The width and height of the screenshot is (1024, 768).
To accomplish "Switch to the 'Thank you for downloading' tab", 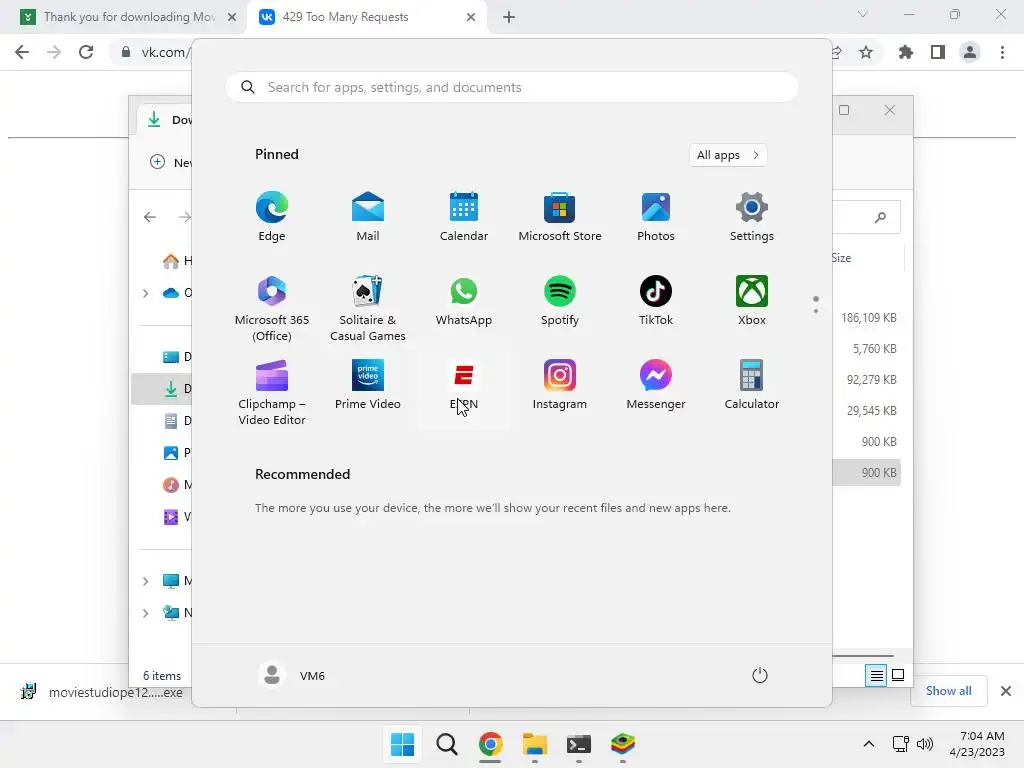I will coord(129,17).
